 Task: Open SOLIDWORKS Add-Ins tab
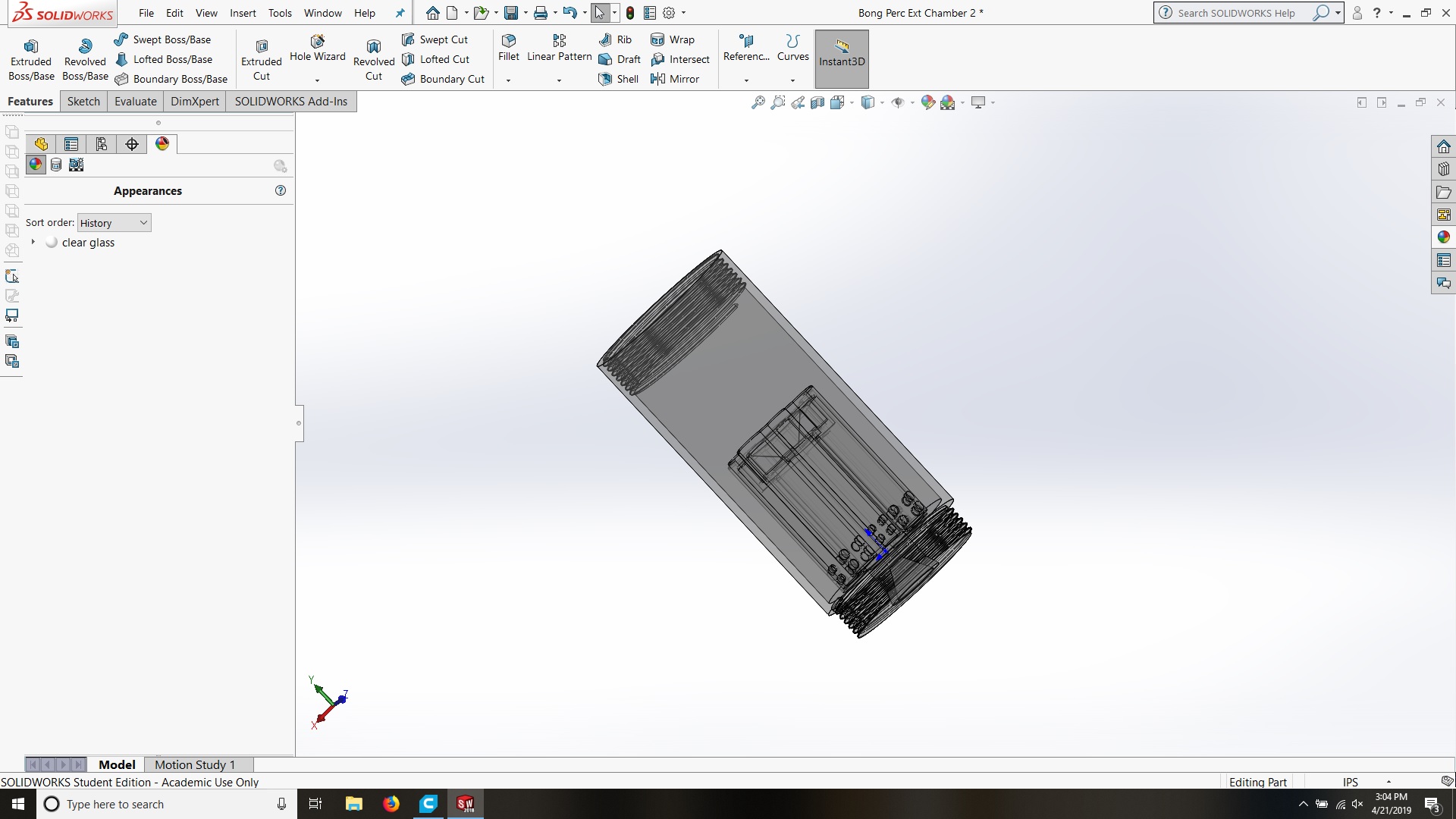coord(291,102)
